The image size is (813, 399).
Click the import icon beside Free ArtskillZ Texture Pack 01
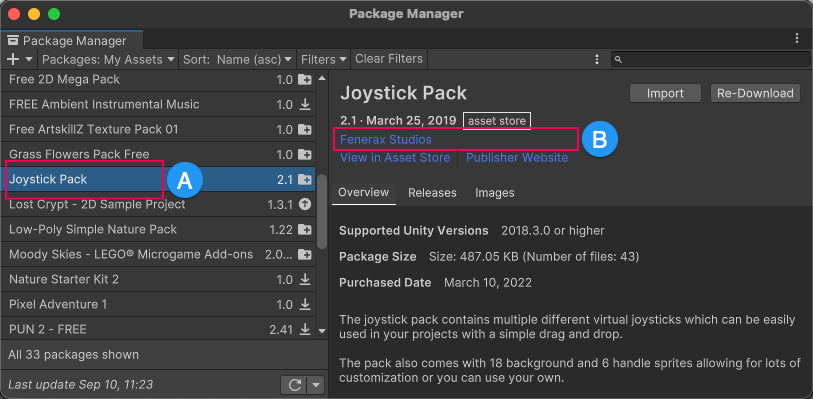click(305, 130)
